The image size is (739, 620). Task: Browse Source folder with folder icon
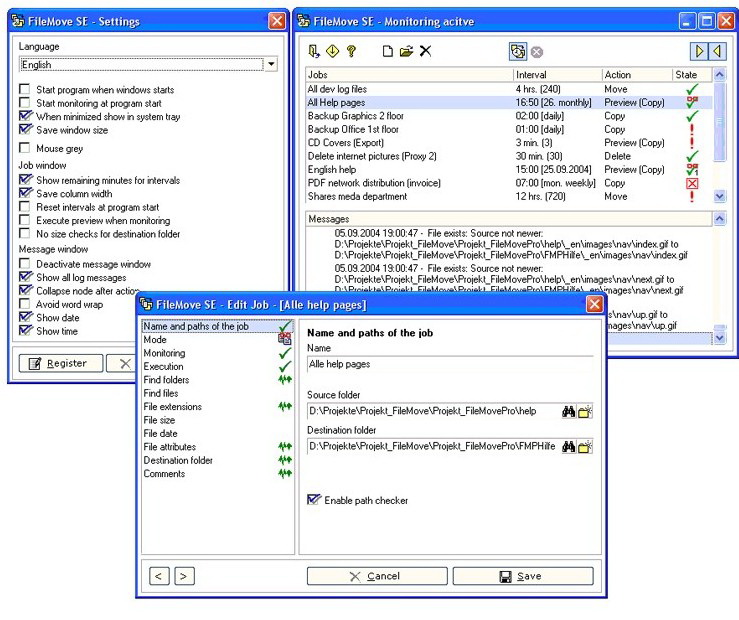585,411
